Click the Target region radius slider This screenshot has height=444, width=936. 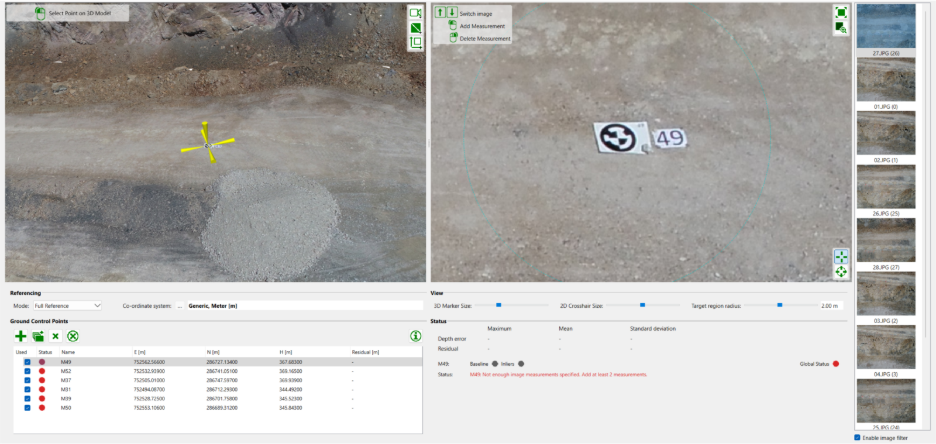[779, 304]
